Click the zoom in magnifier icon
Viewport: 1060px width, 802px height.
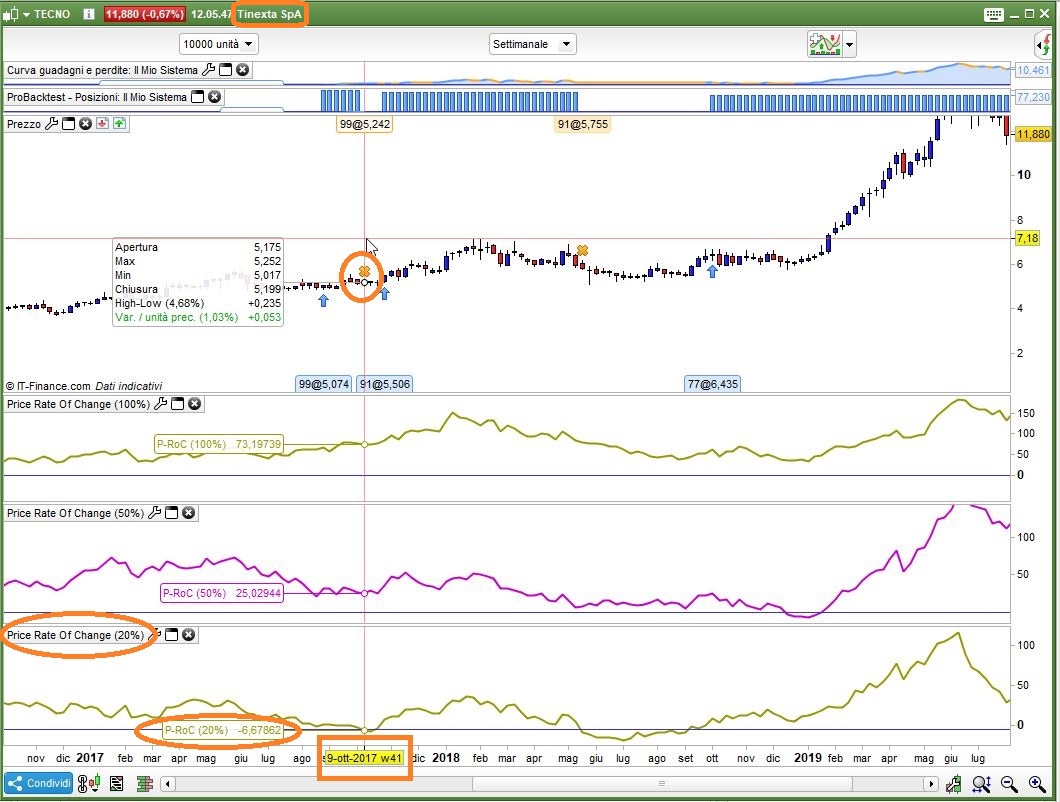click(1037, 784)
